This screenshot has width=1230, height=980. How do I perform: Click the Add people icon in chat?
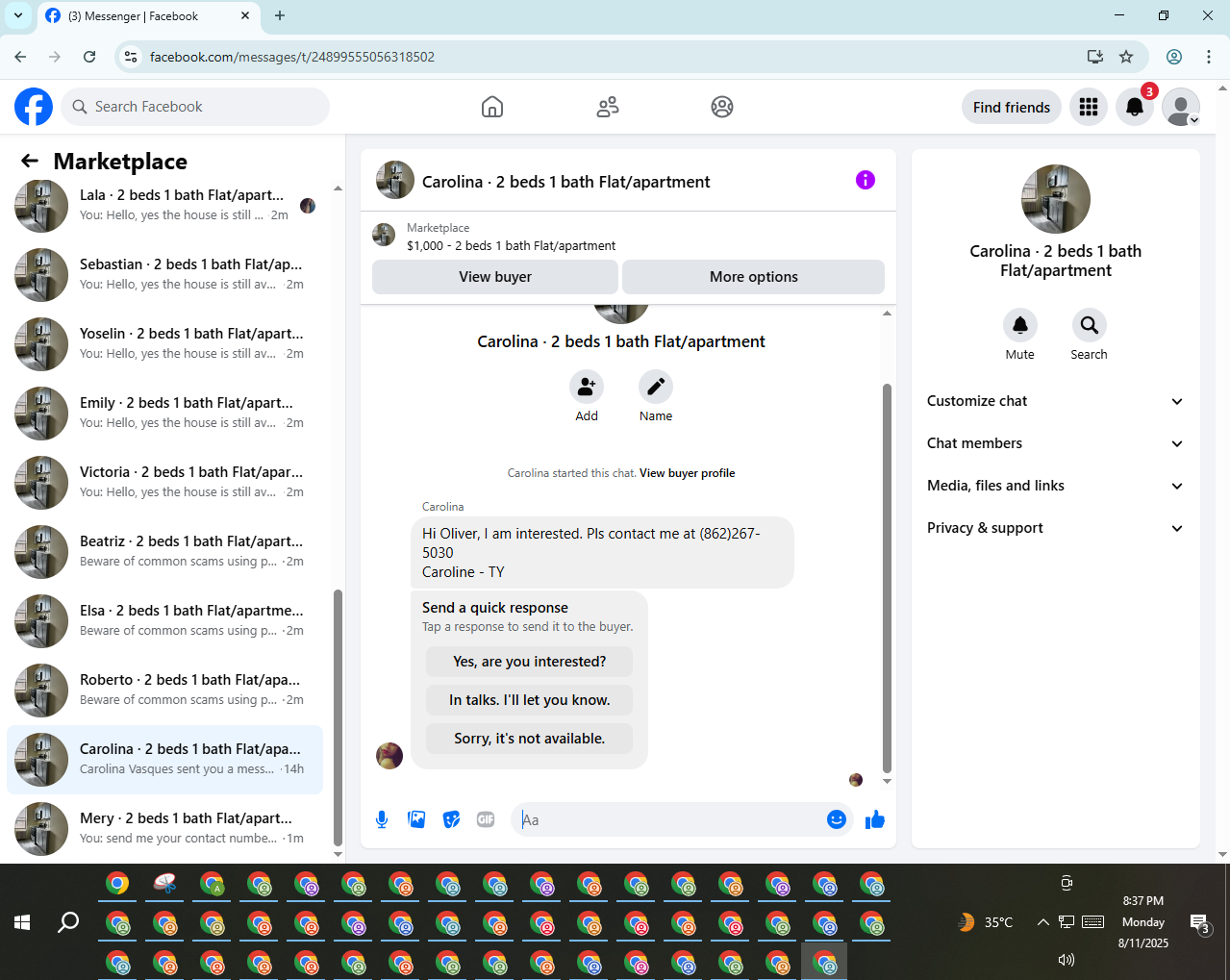coord(587,387)
